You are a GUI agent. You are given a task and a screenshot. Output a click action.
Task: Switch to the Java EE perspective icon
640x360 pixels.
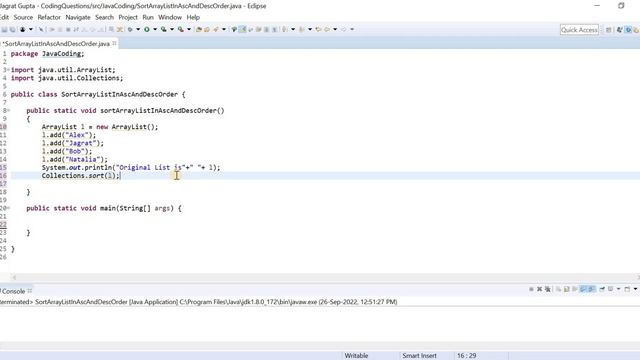click(x=620, y=30)
